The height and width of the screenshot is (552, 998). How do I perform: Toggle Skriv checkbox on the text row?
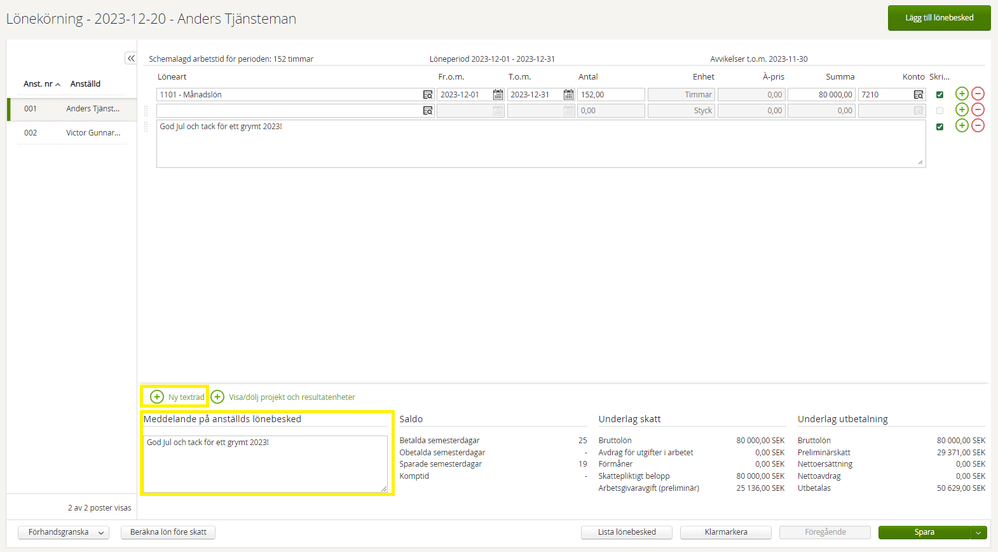coord(939,127)
